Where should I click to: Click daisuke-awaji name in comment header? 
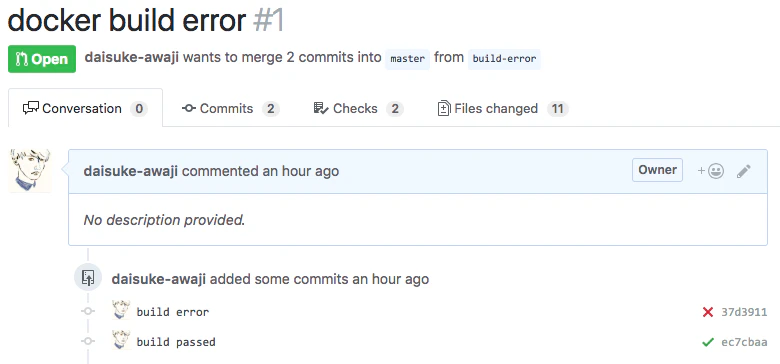pyautogui.click(x=130, y=171)
